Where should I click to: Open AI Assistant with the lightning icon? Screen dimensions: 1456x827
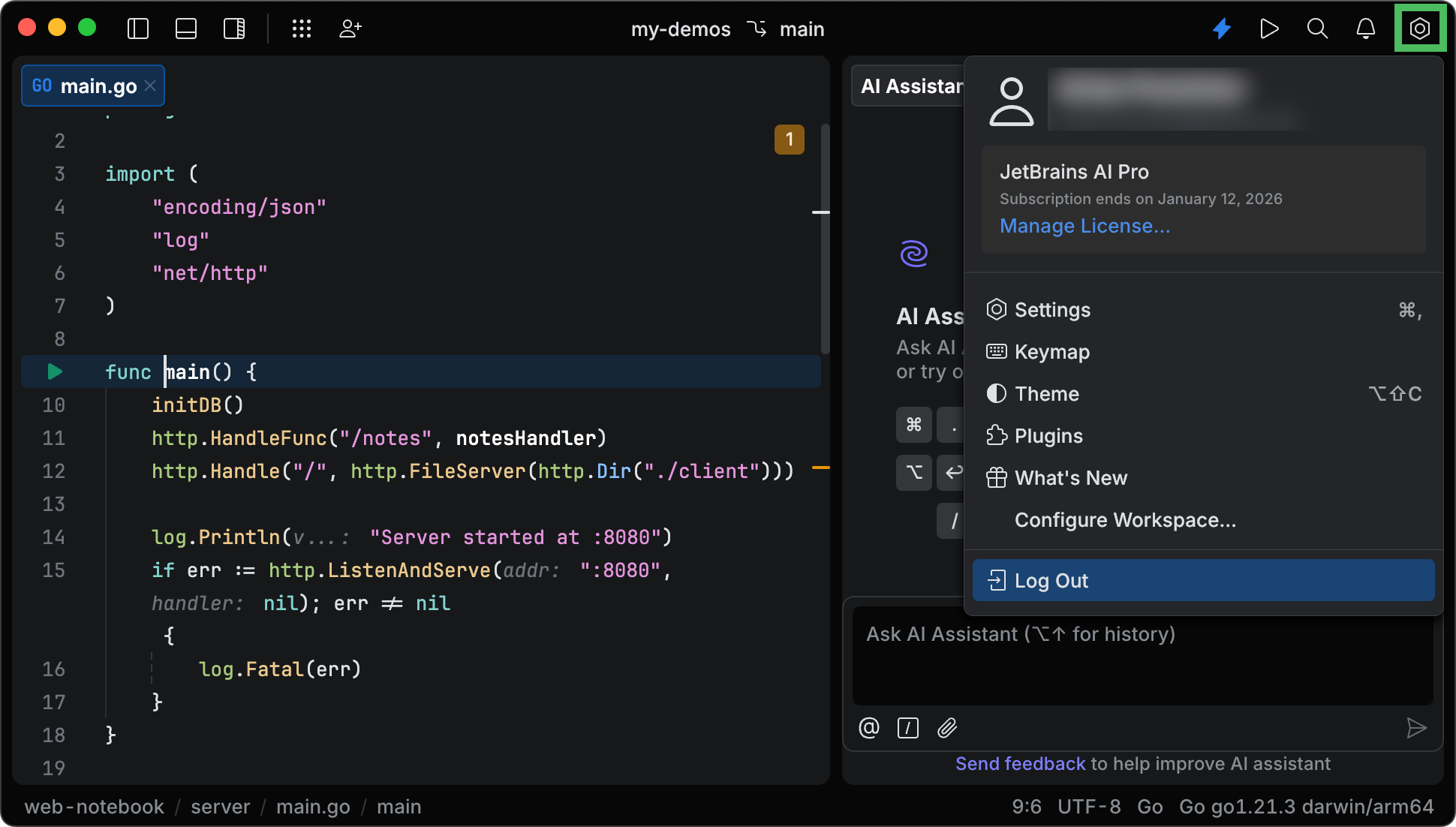coord(1222,29)
